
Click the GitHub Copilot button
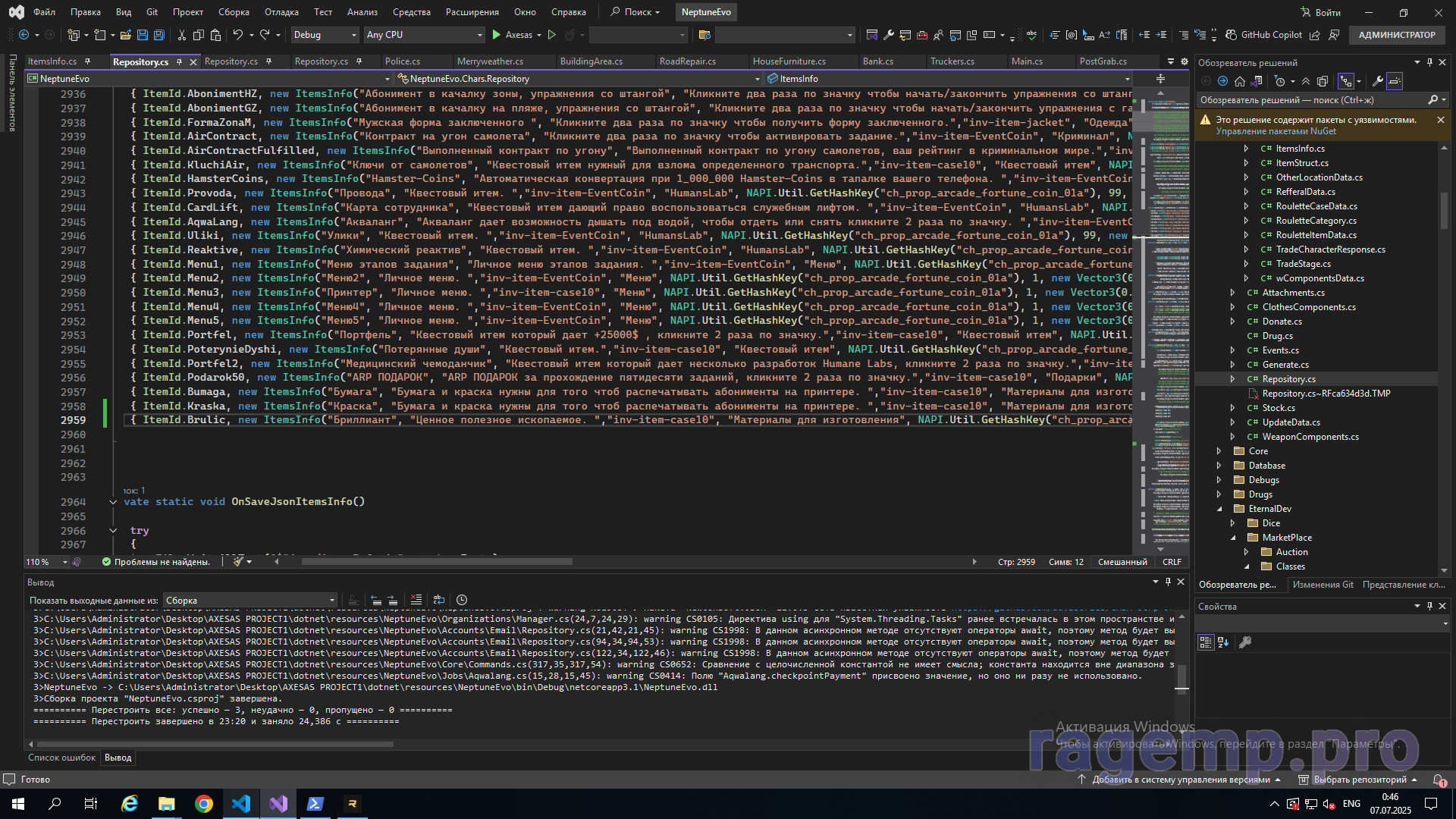click(x=1264, y=35)
